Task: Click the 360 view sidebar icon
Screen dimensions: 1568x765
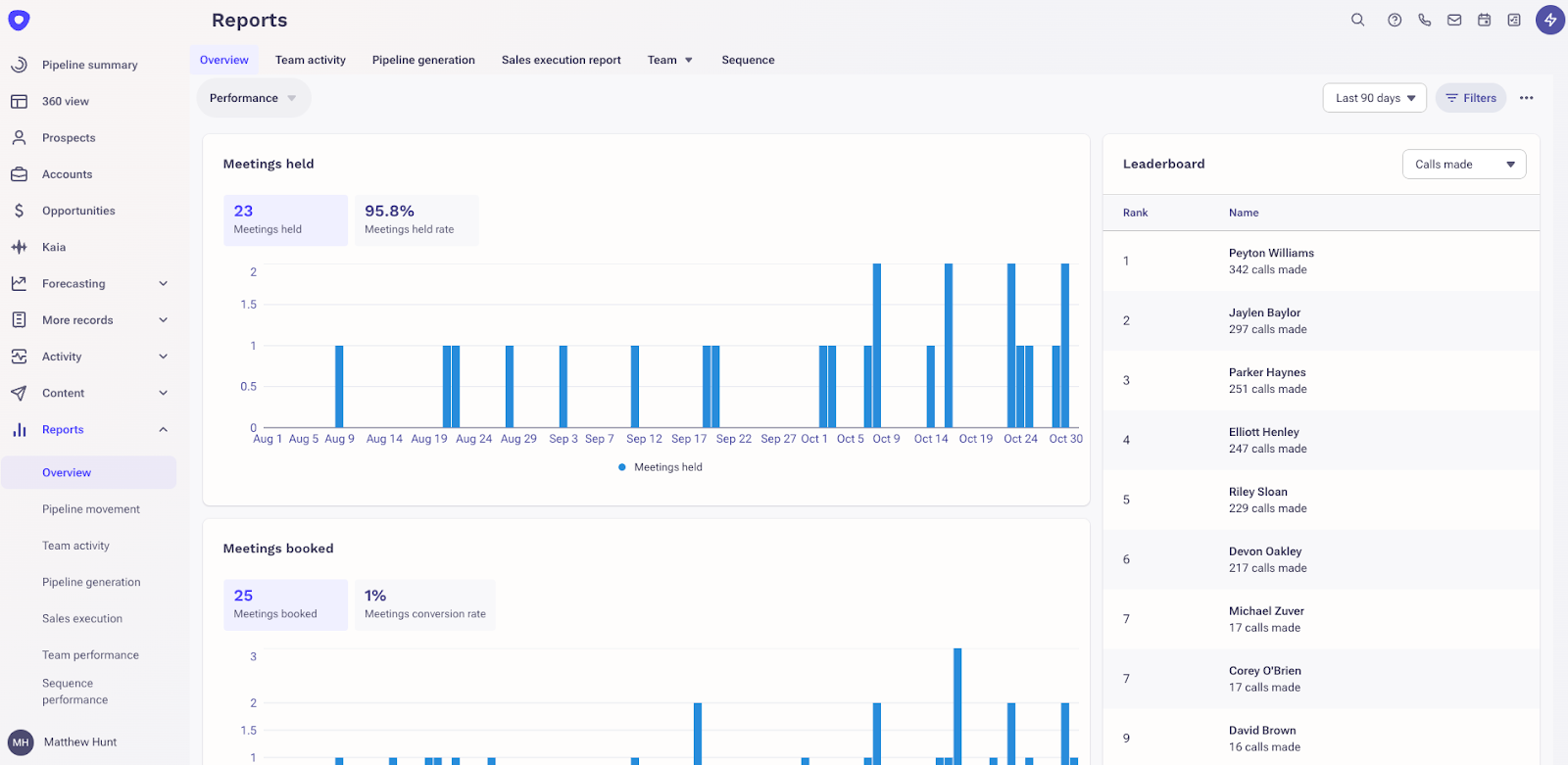Action: (19, 101)
